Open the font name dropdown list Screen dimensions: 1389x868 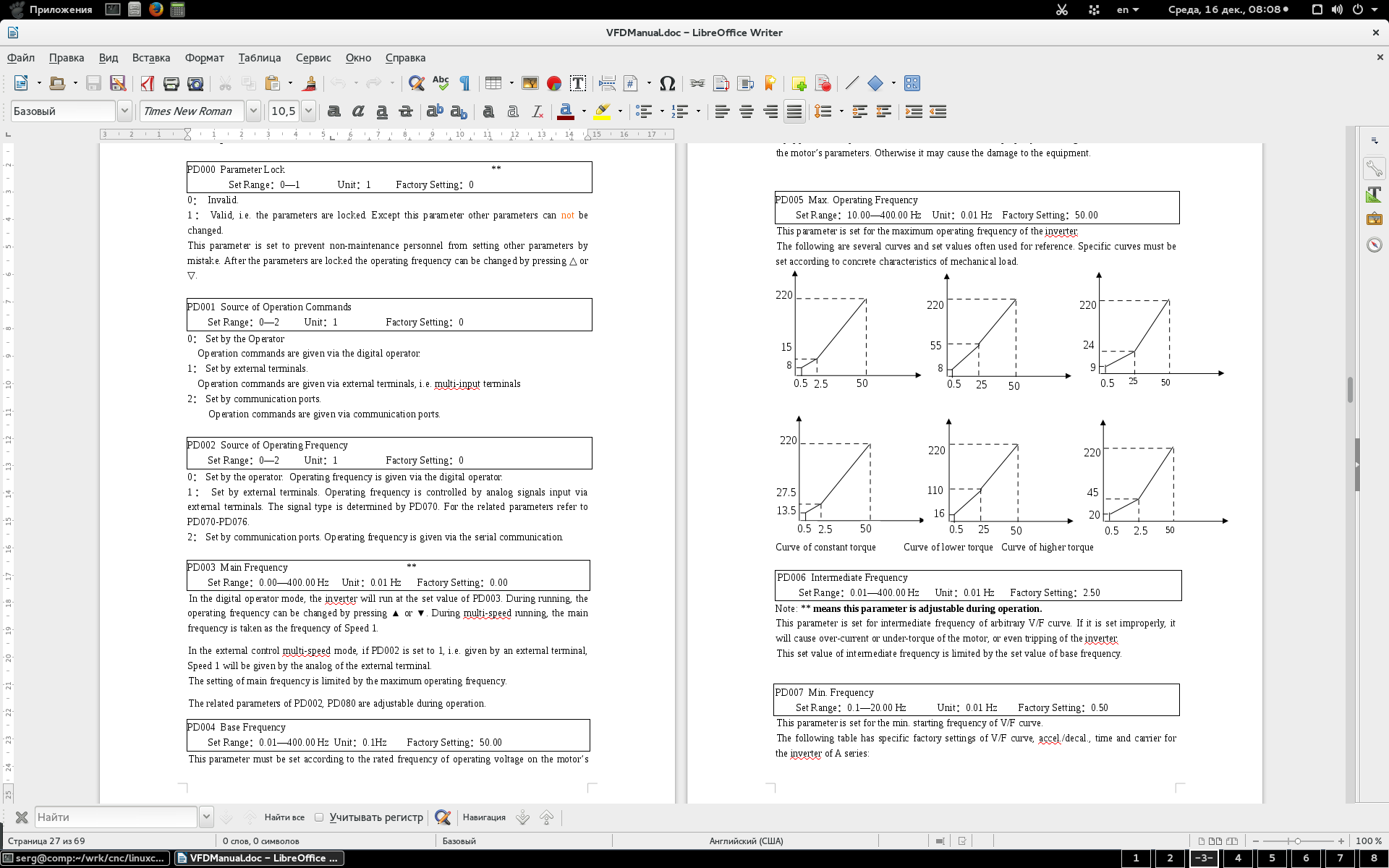point(253,111)
